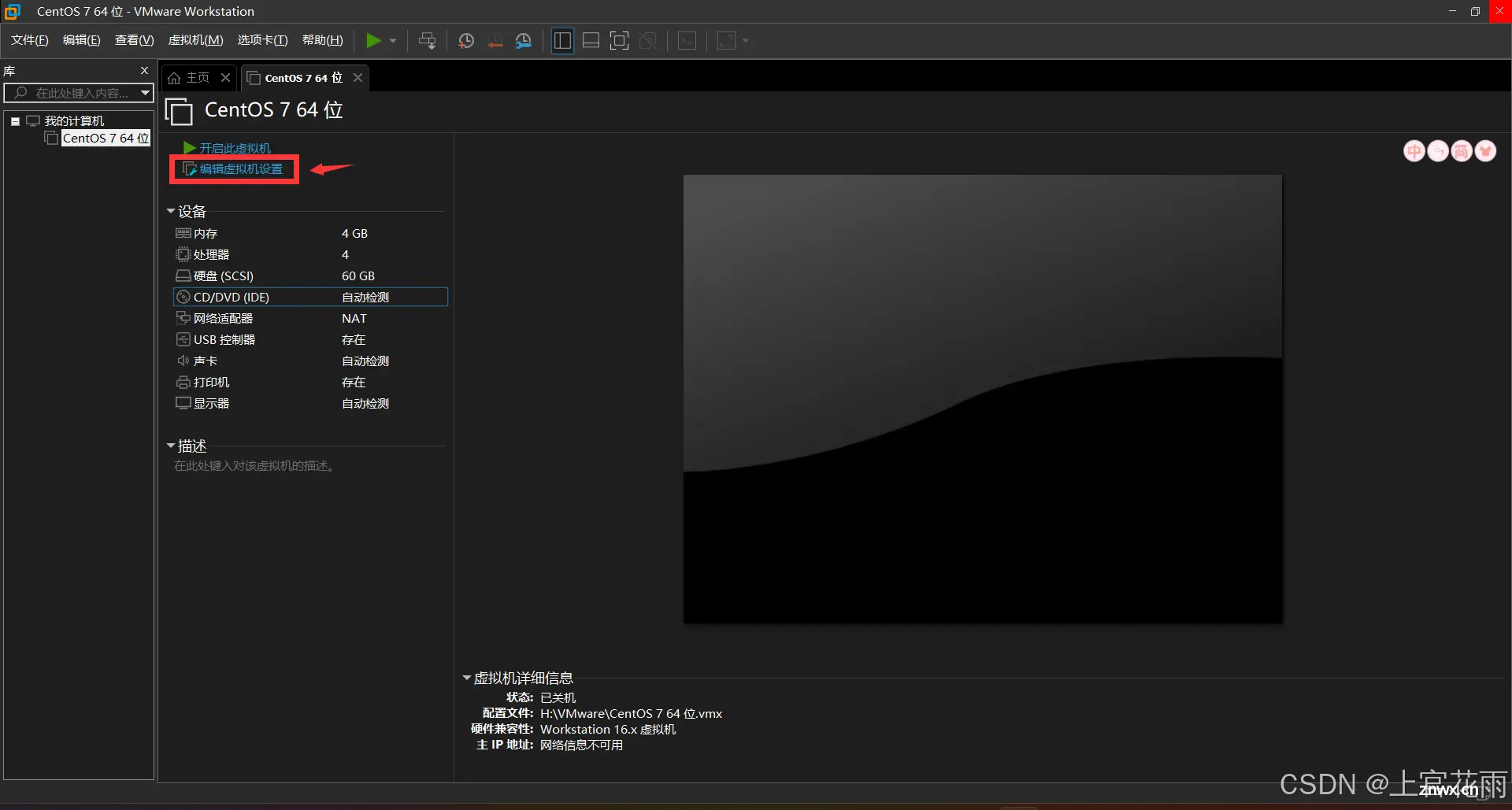
Task: Click the 声卡 sound card icon
Action: point(183,361)
